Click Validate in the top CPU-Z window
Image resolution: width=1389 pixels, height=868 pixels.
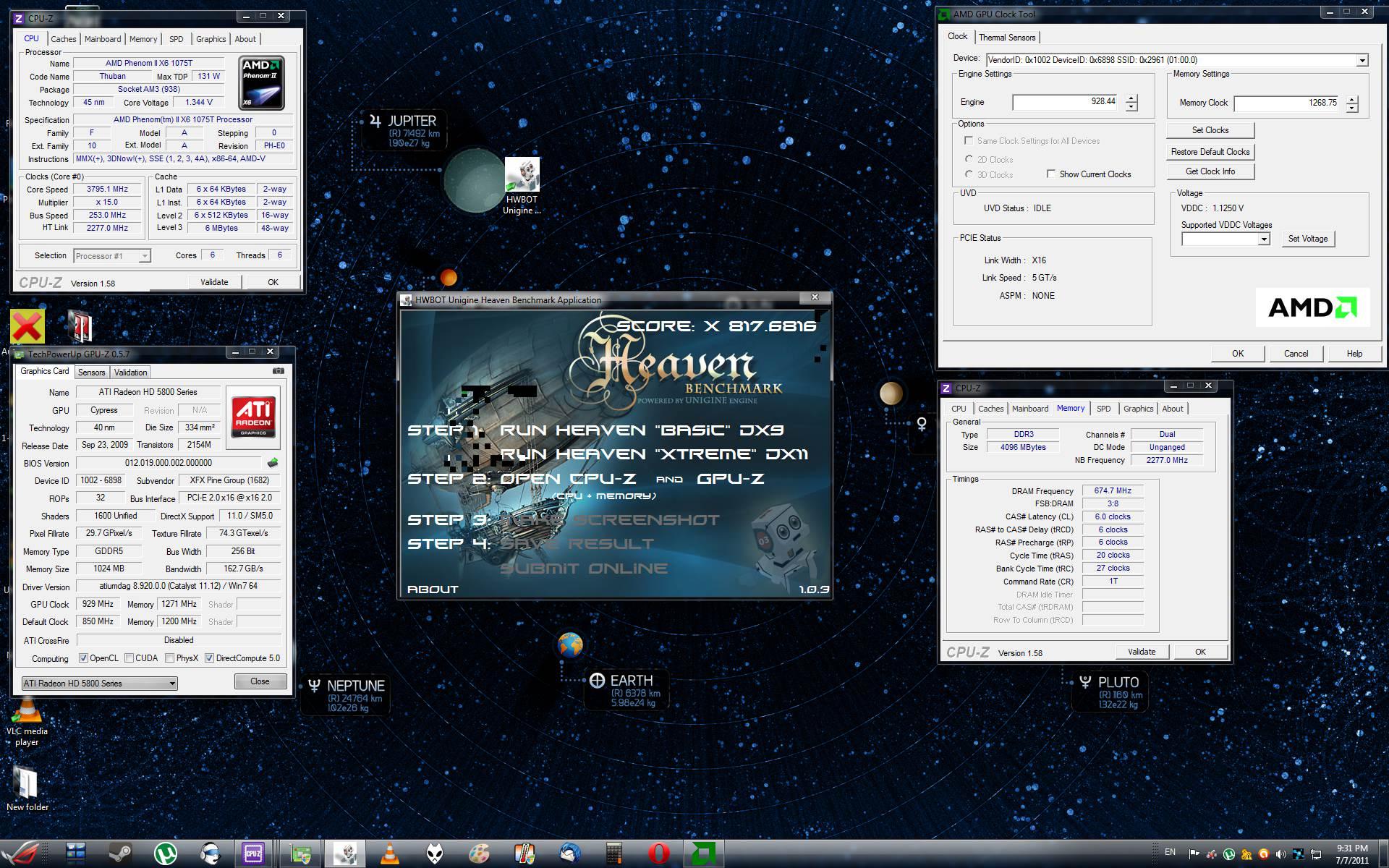[x=214, y=282]
